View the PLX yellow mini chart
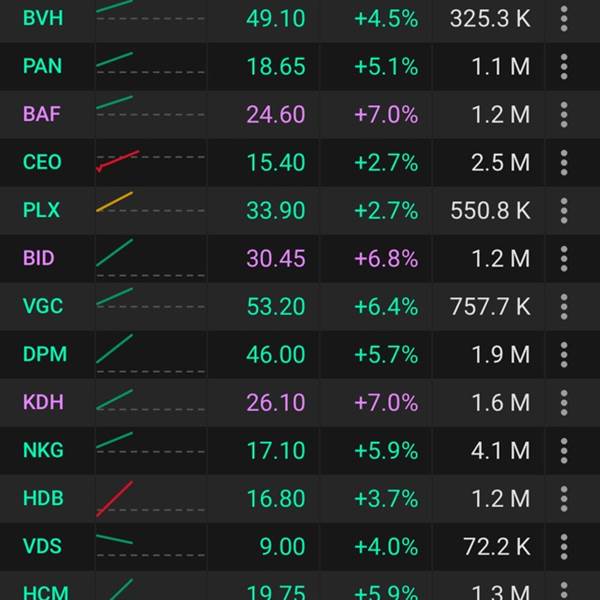 click(150, 203)
